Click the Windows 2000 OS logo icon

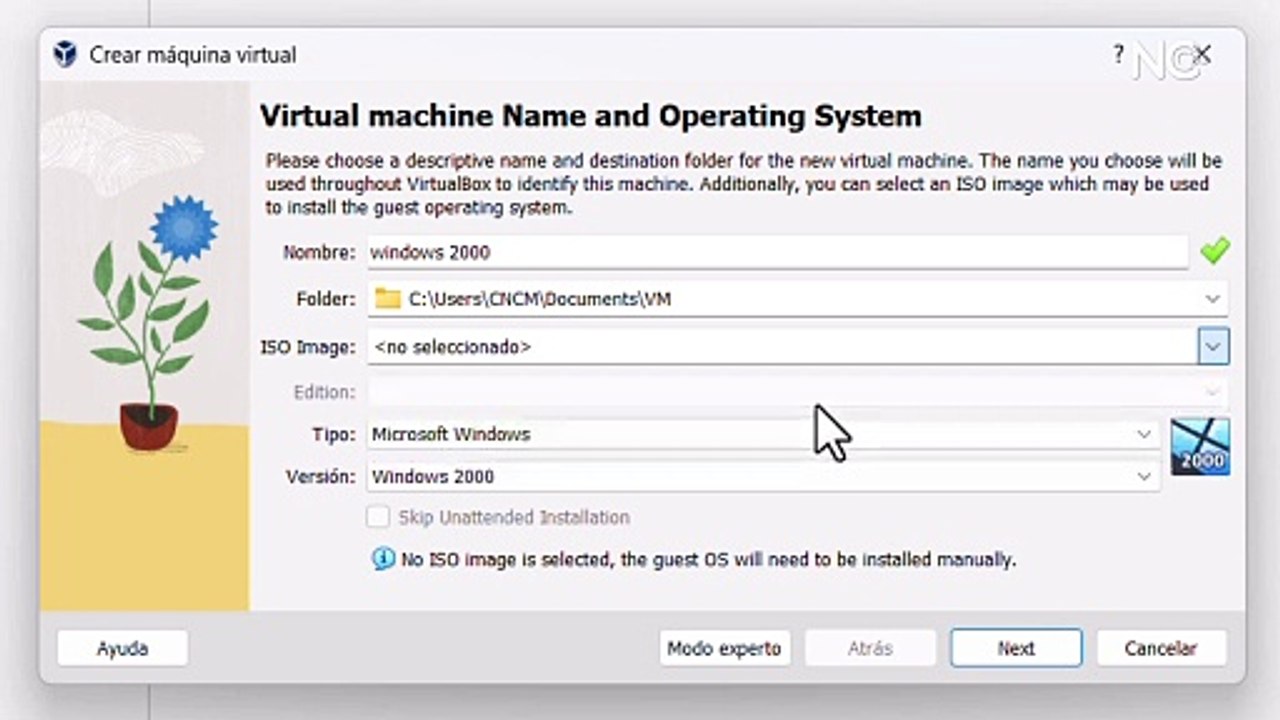(1200, 446)
